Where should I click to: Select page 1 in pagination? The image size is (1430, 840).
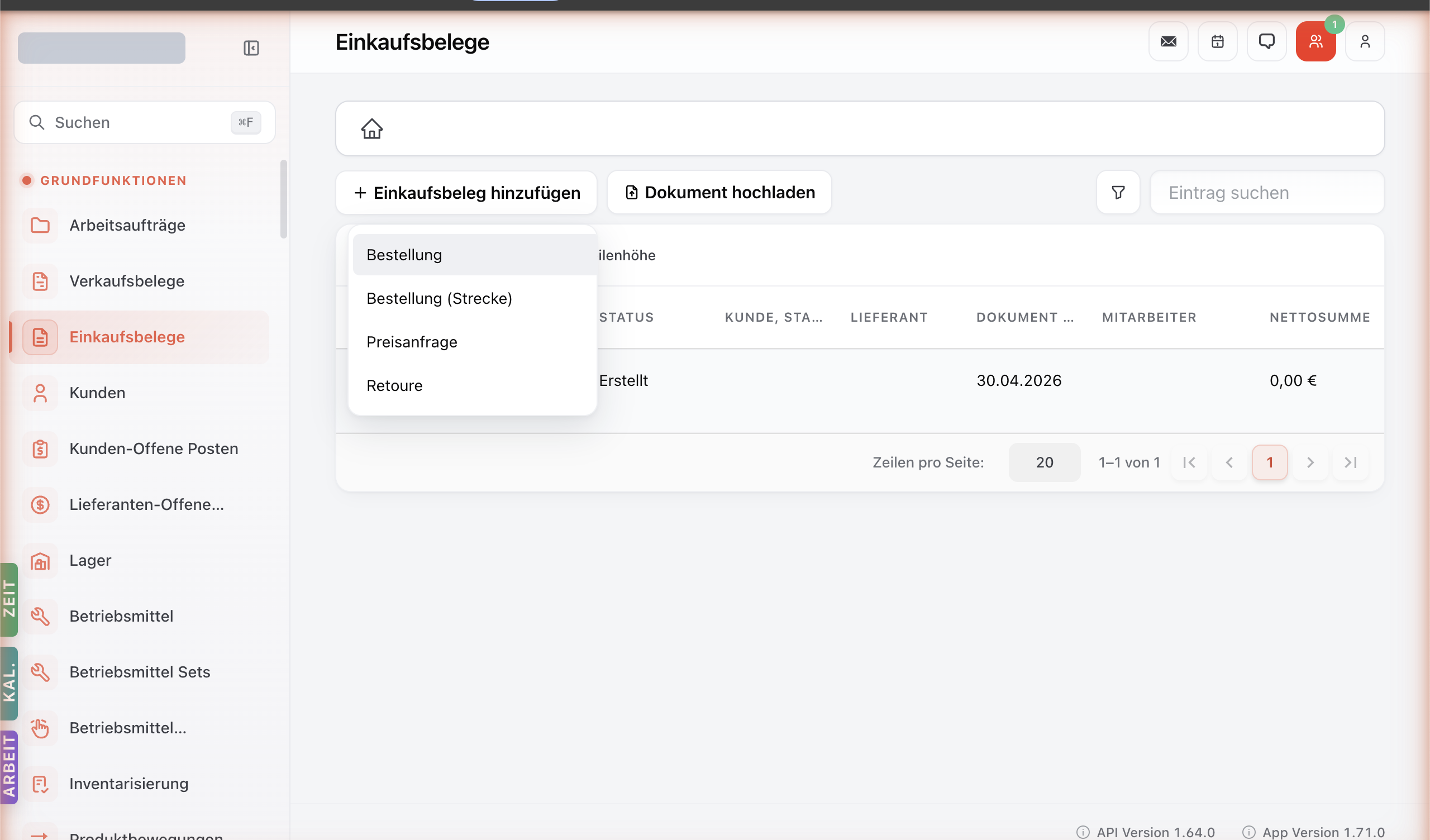coord(1270,462)
